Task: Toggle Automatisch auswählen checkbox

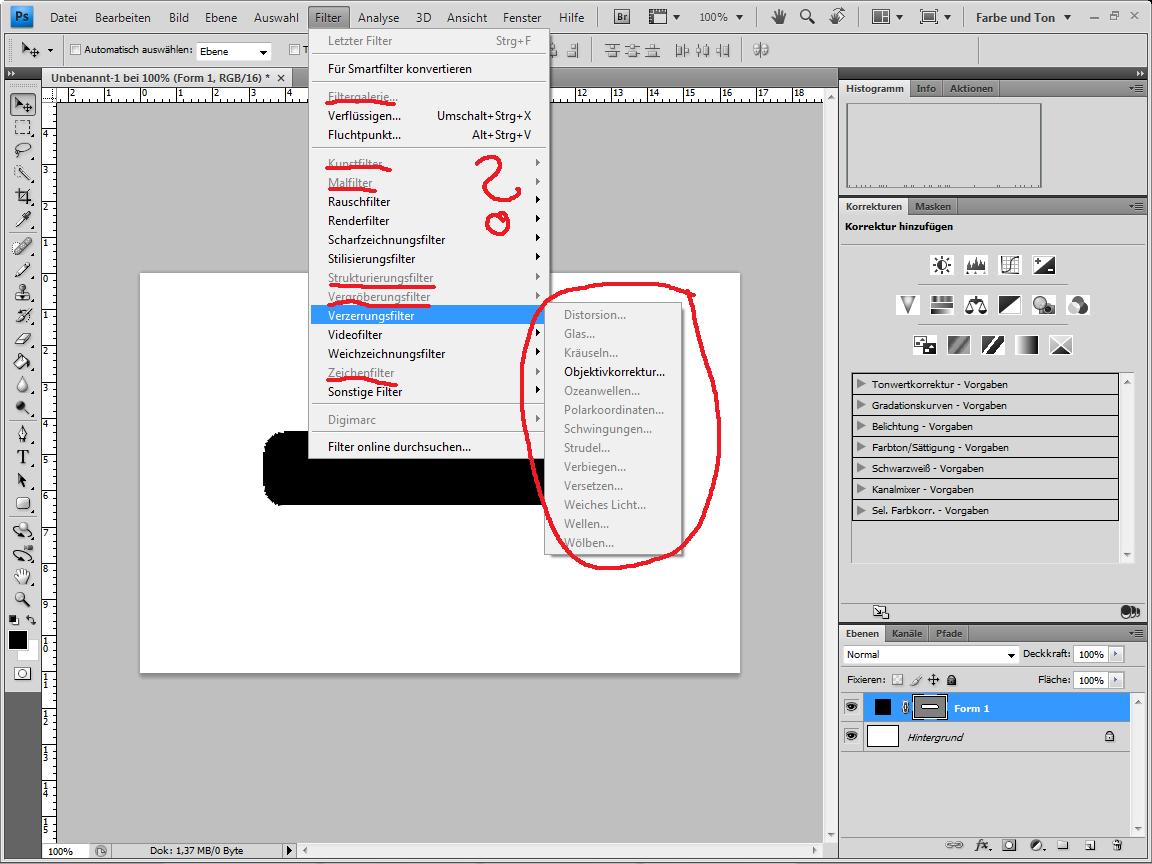Action: (x=75, y=50)
